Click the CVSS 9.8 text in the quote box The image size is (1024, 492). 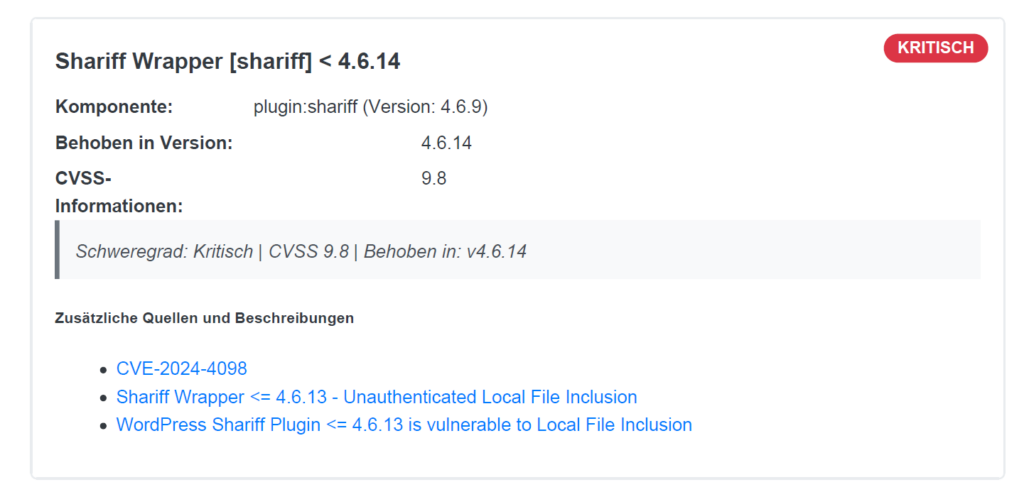[x=309, y=251]
